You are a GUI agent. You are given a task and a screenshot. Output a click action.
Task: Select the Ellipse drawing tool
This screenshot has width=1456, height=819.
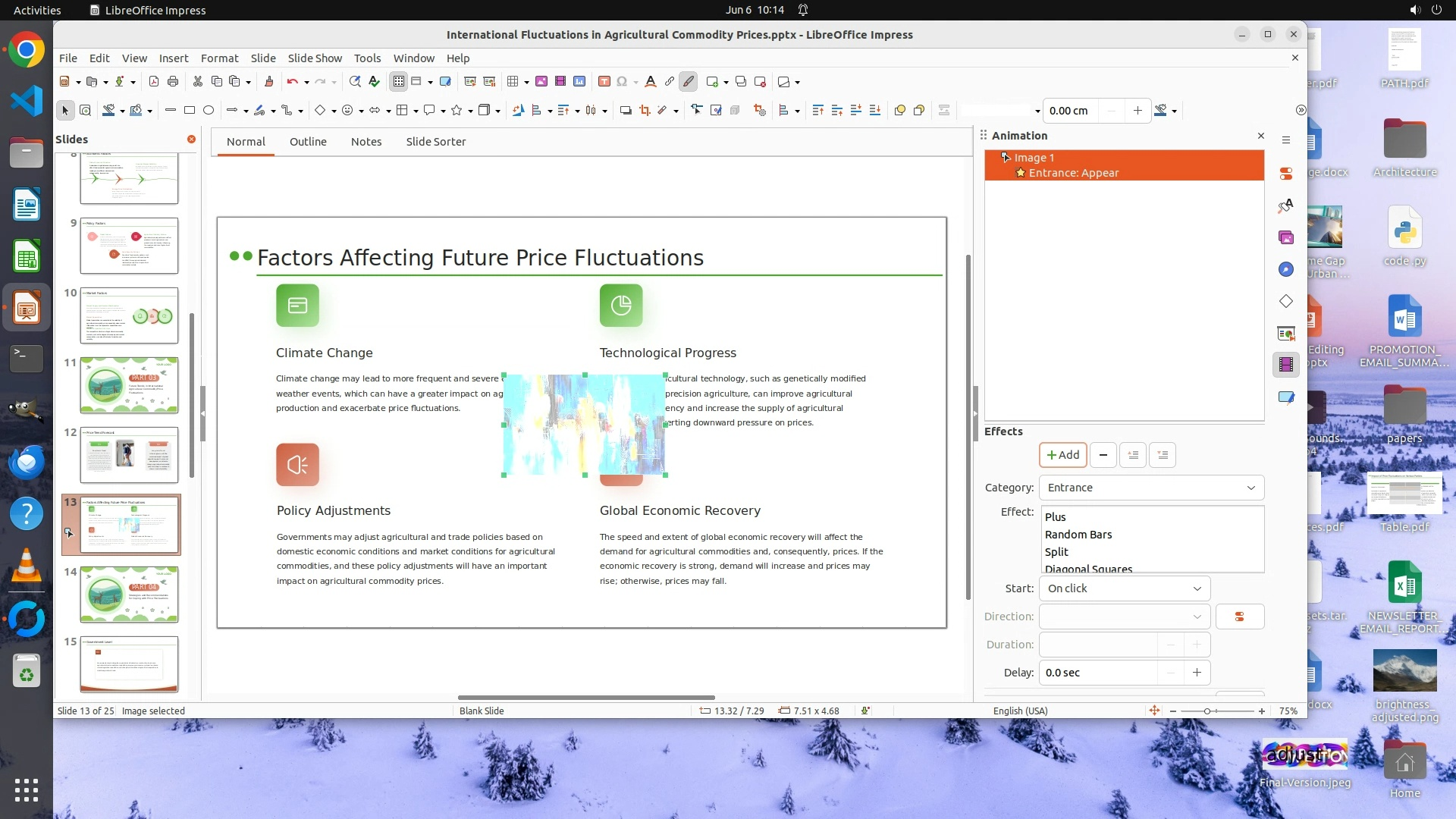pyautogui.click(x=209, y=111)
